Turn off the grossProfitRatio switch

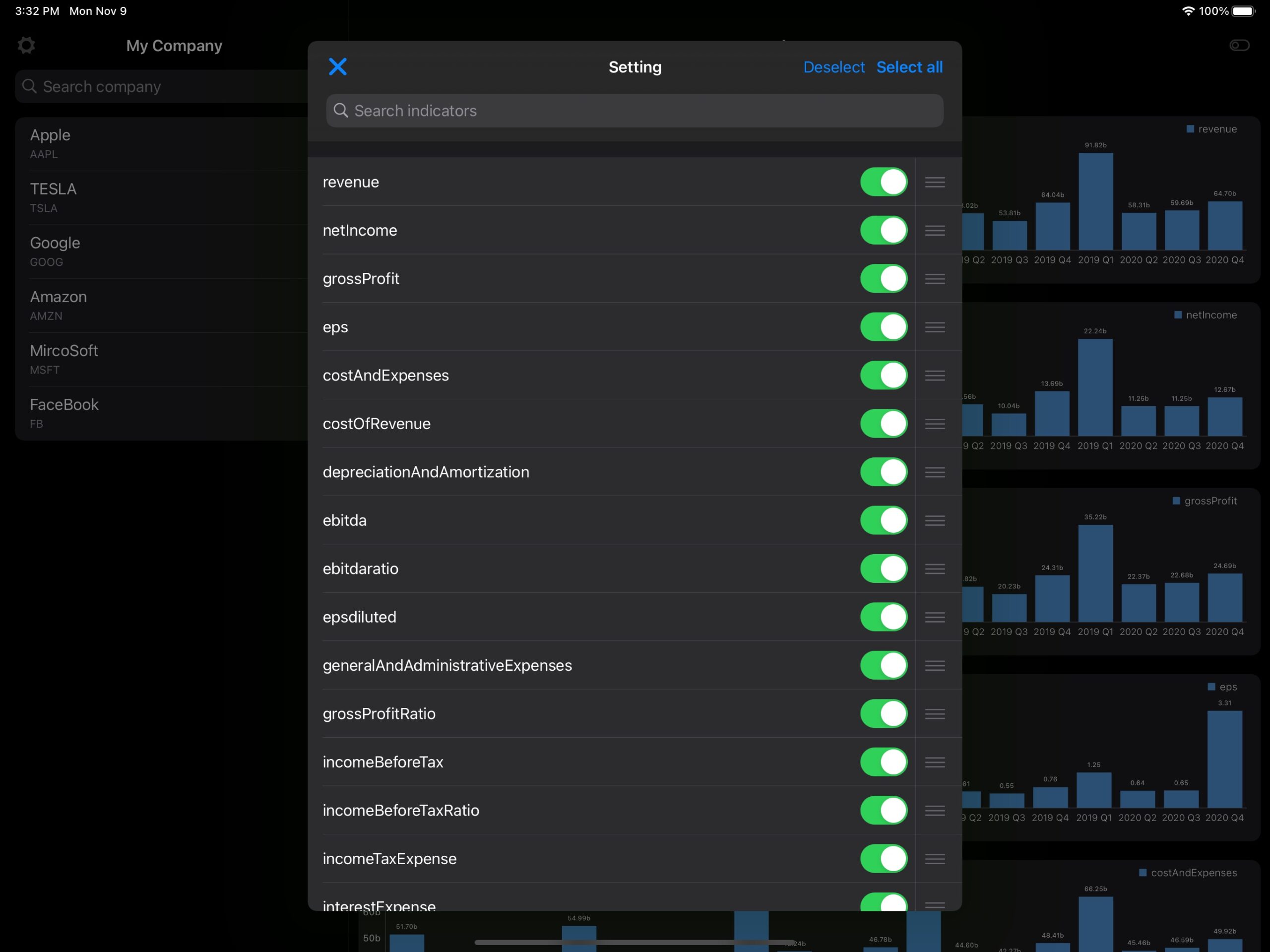884,714
